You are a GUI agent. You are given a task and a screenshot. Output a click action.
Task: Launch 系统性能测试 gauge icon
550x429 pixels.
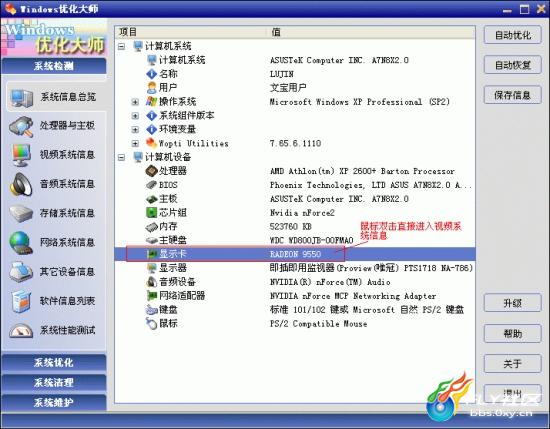click(21, 330)
